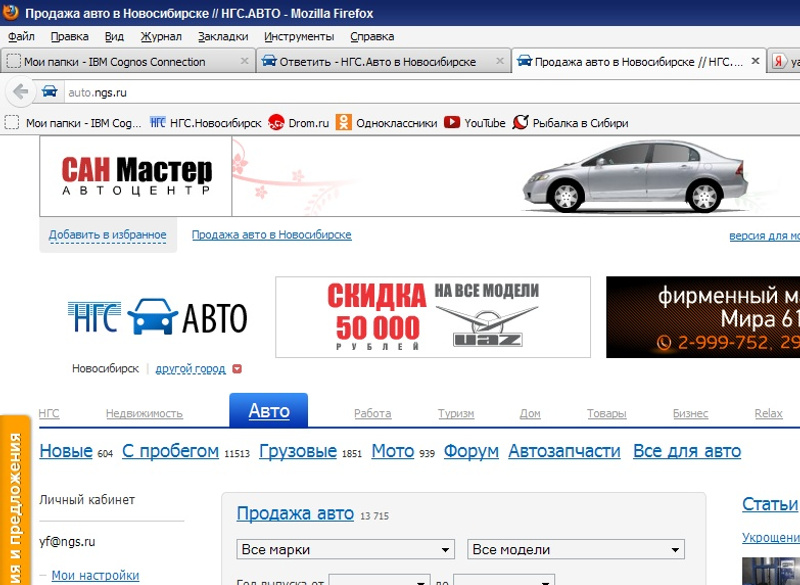
Task: Open the С пробегом listings link
Action: pyautogui.click(x=170, y=451)
